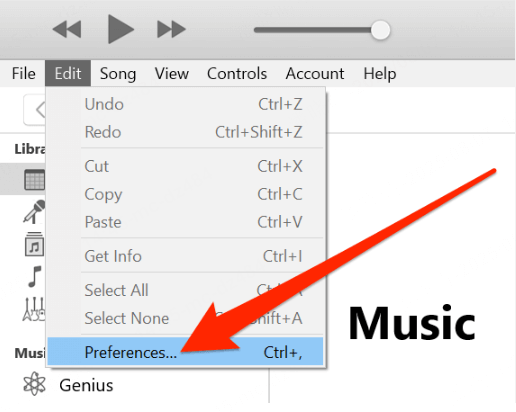
Task: Open Albums icon in sidebar
Action: coord(34,244)
